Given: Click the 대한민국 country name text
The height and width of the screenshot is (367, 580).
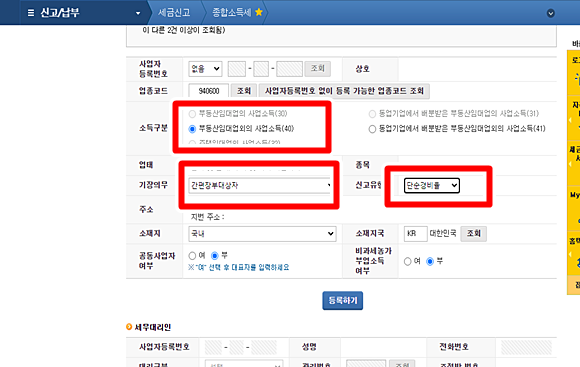Looking at the screenshot, I should (x=443, y=233).
